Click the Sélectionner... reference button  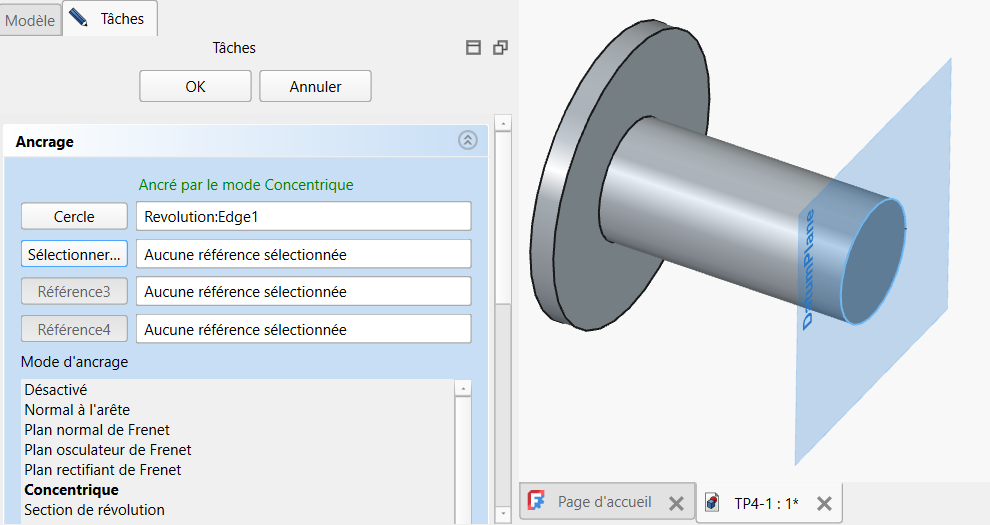(74, 254)
